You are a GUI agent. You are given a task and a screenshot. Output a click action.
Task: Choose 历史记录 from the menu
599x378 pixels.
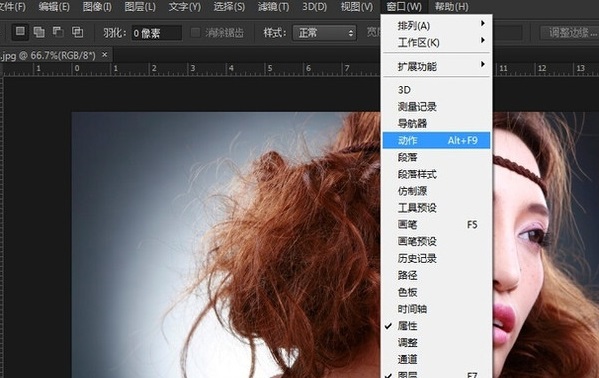pyautogui.click(x=436, y=258)
